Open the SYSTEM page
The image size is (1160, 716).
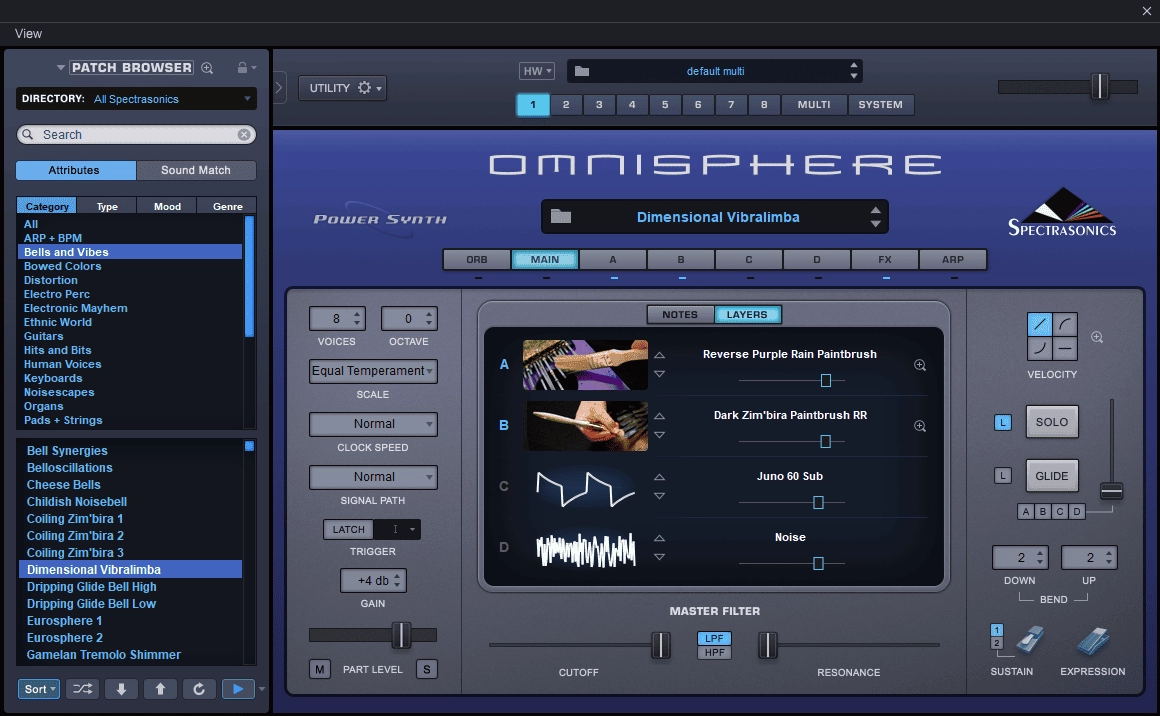coord(880,104)
